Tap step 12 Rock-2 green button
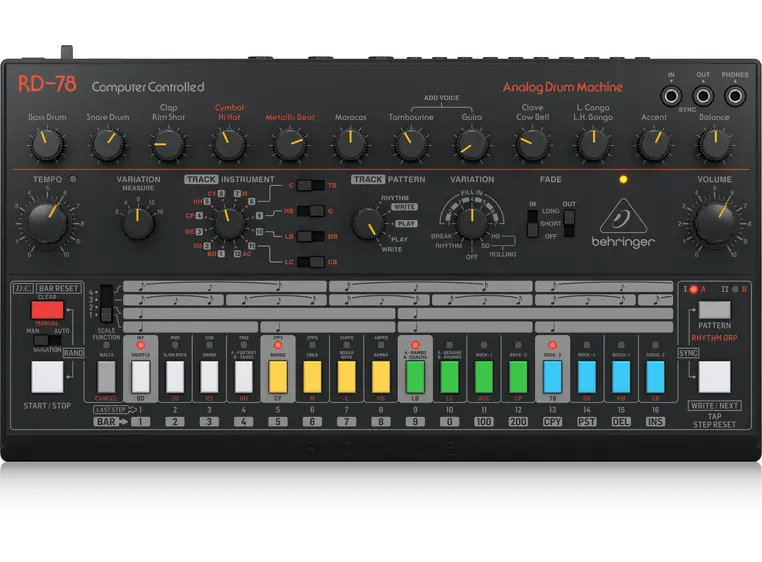The width and height of the screenshot is (762, 562). 518,377
